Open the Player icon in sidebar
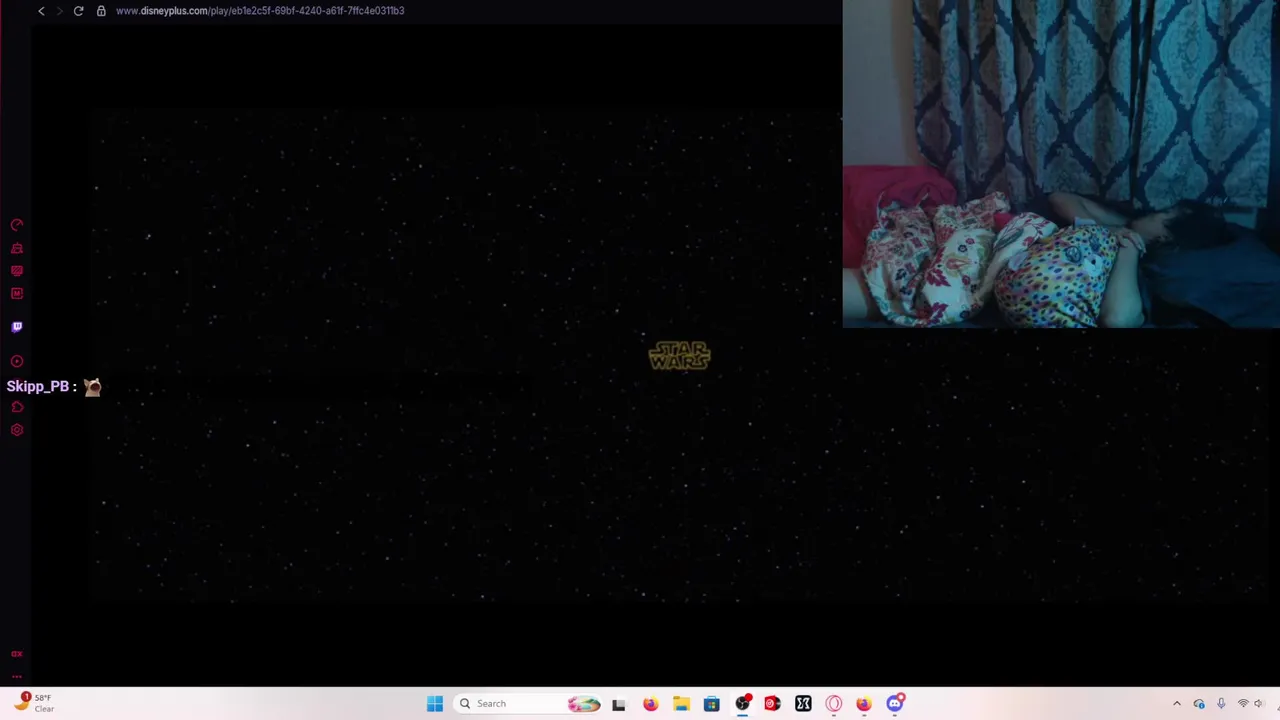The image size is (1280, 720). point(17,361)
